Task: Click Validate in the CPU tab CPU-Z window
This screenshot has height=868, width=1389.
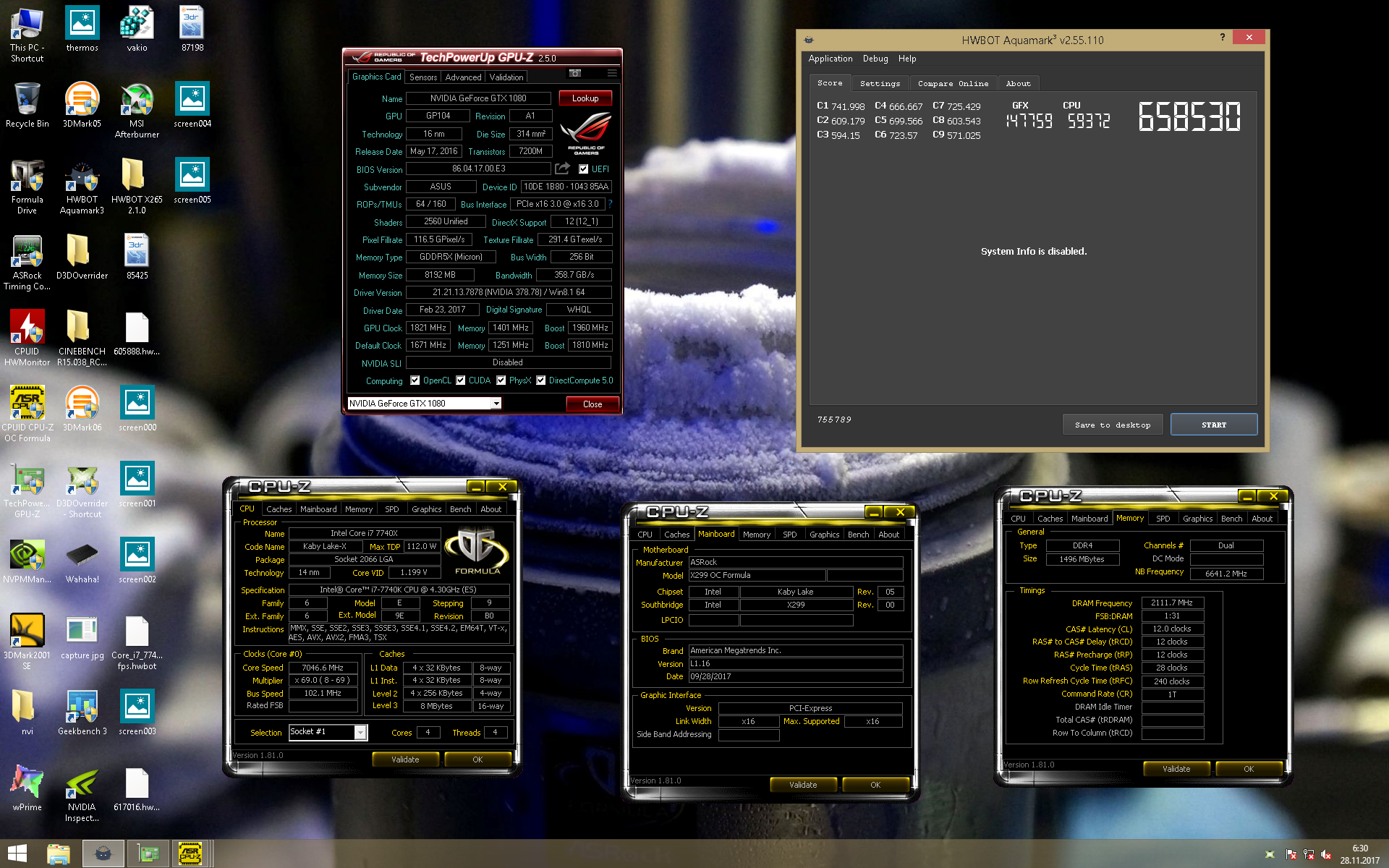Action: 405,759
